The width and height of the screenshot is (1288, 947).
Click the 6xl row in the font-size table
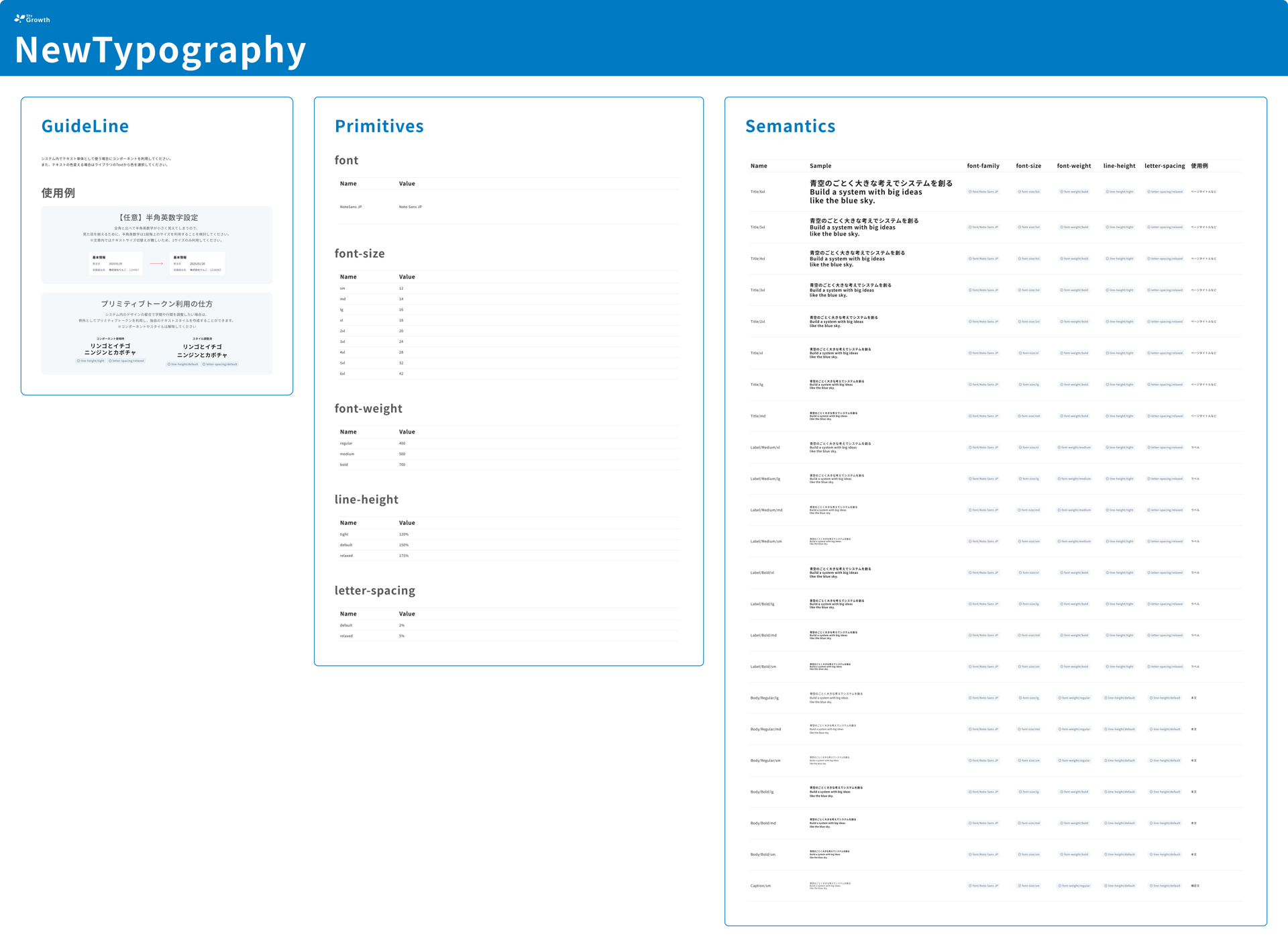342,374
